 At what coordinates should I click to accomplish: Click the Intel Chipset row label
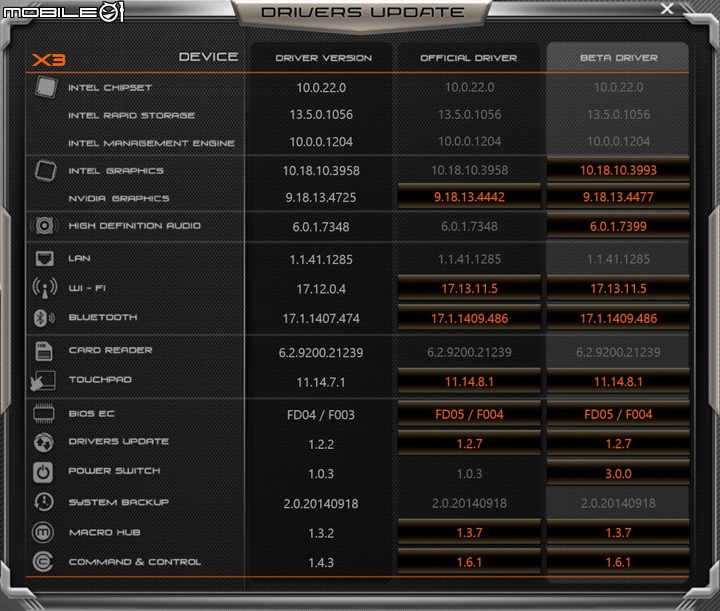[x=110, y=88]
